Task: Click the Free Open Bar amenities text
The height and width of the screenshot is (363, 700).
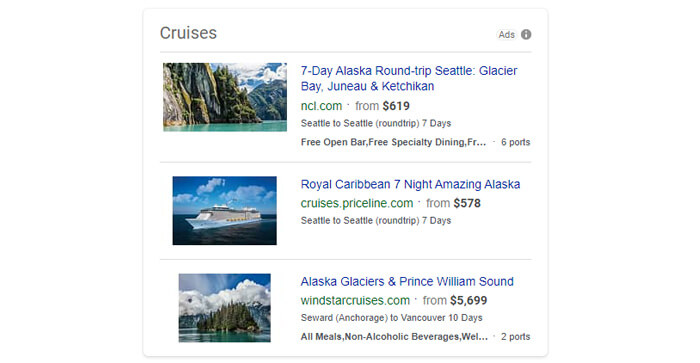Action: click(393, 142)
